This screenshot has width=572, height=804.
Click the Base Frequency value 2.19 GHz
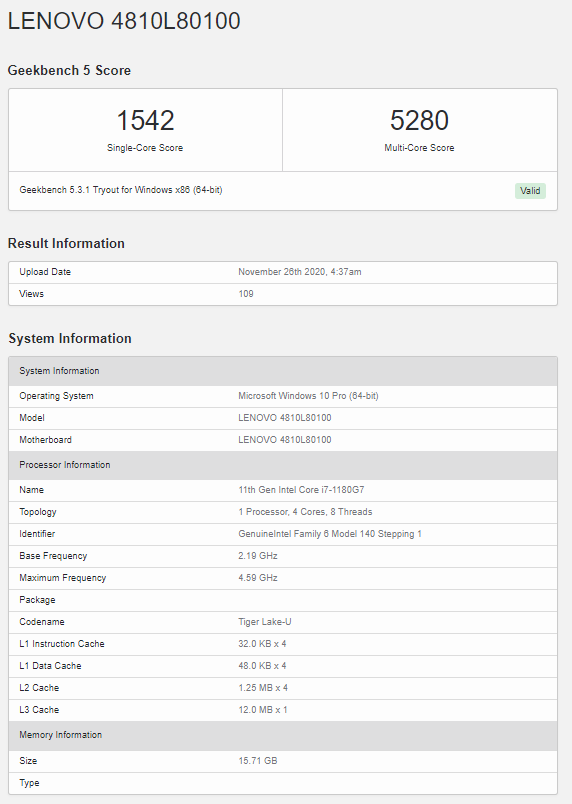click(258, 556)
